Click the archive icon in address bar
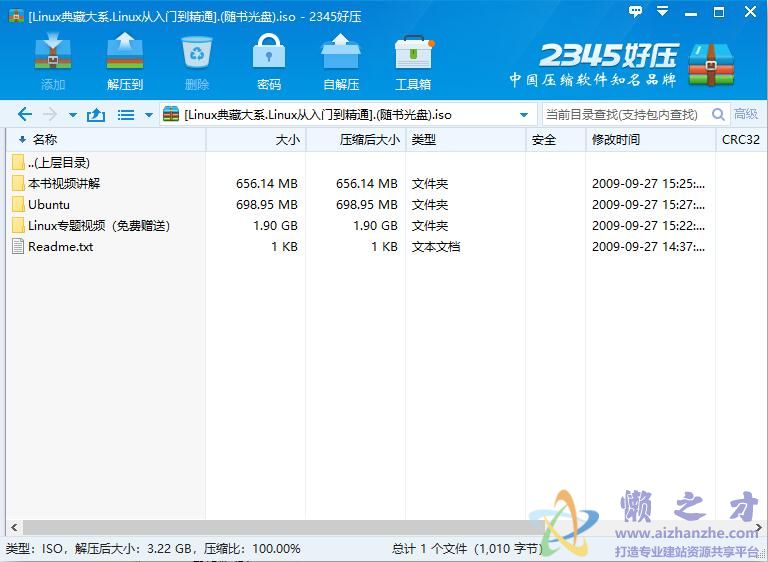The width and height of the screenshot is (768, 562). tap(171, 114)
